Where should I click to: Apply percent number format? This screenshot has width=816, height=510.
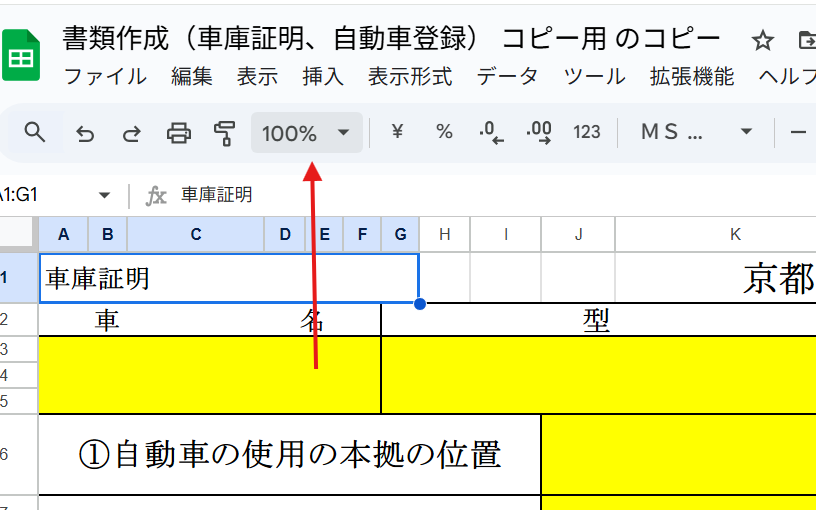(x=444, y=132)
